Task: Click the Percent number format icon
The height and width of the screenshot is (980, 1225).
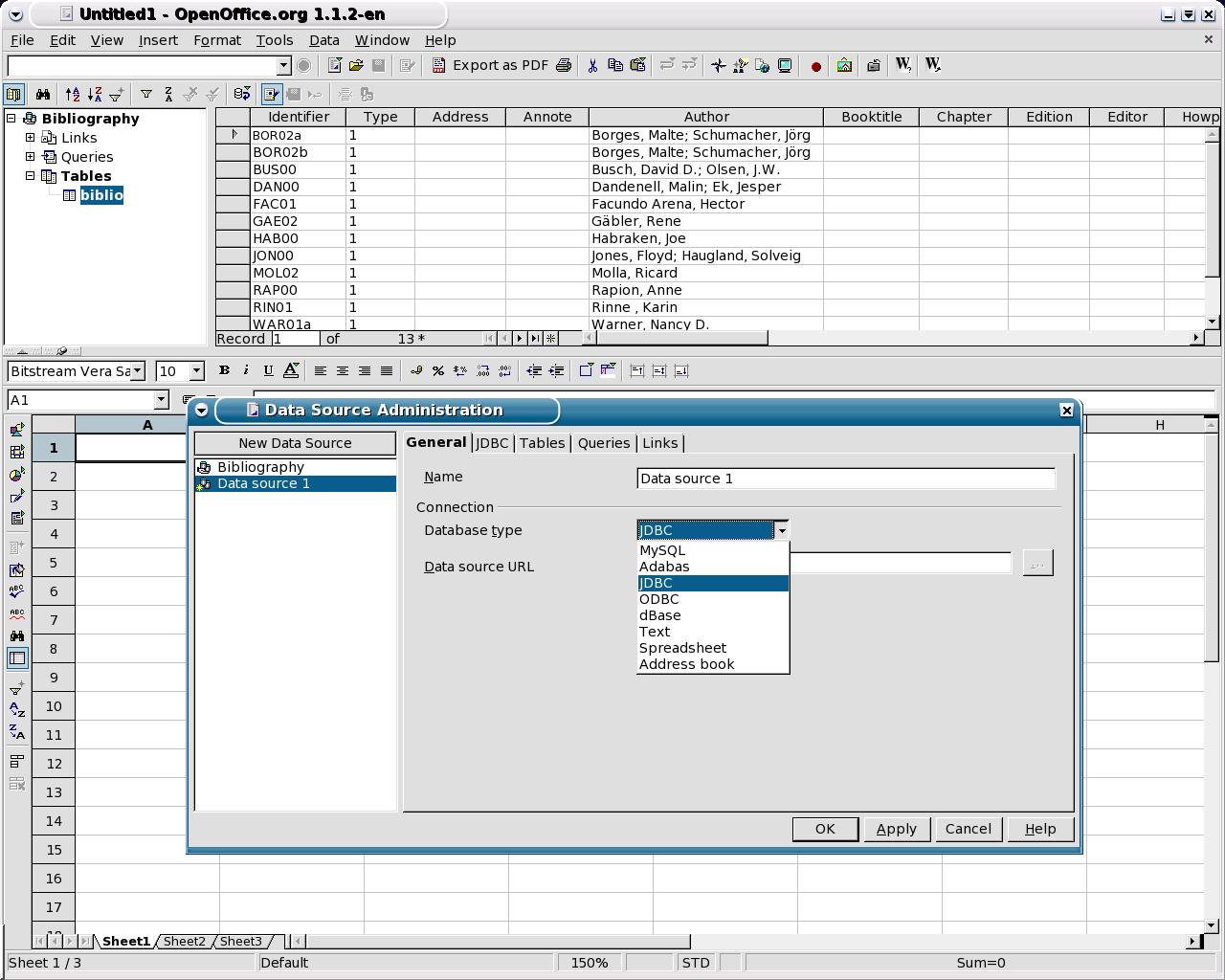Action: click(x=438, y=370)
